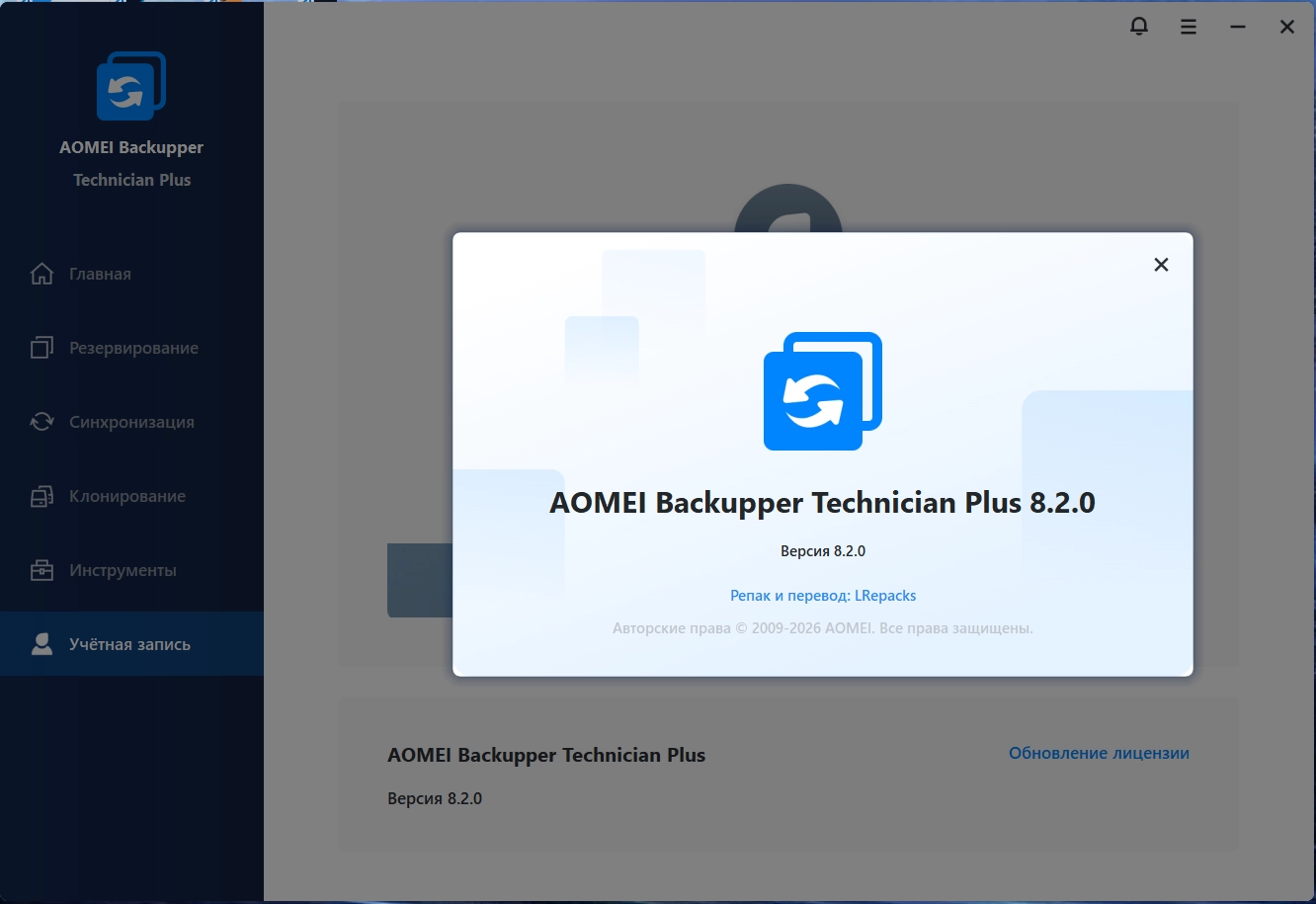
Task: Follow the Репак и перевод: LRepacks link
Action: (x=823, y=596)
